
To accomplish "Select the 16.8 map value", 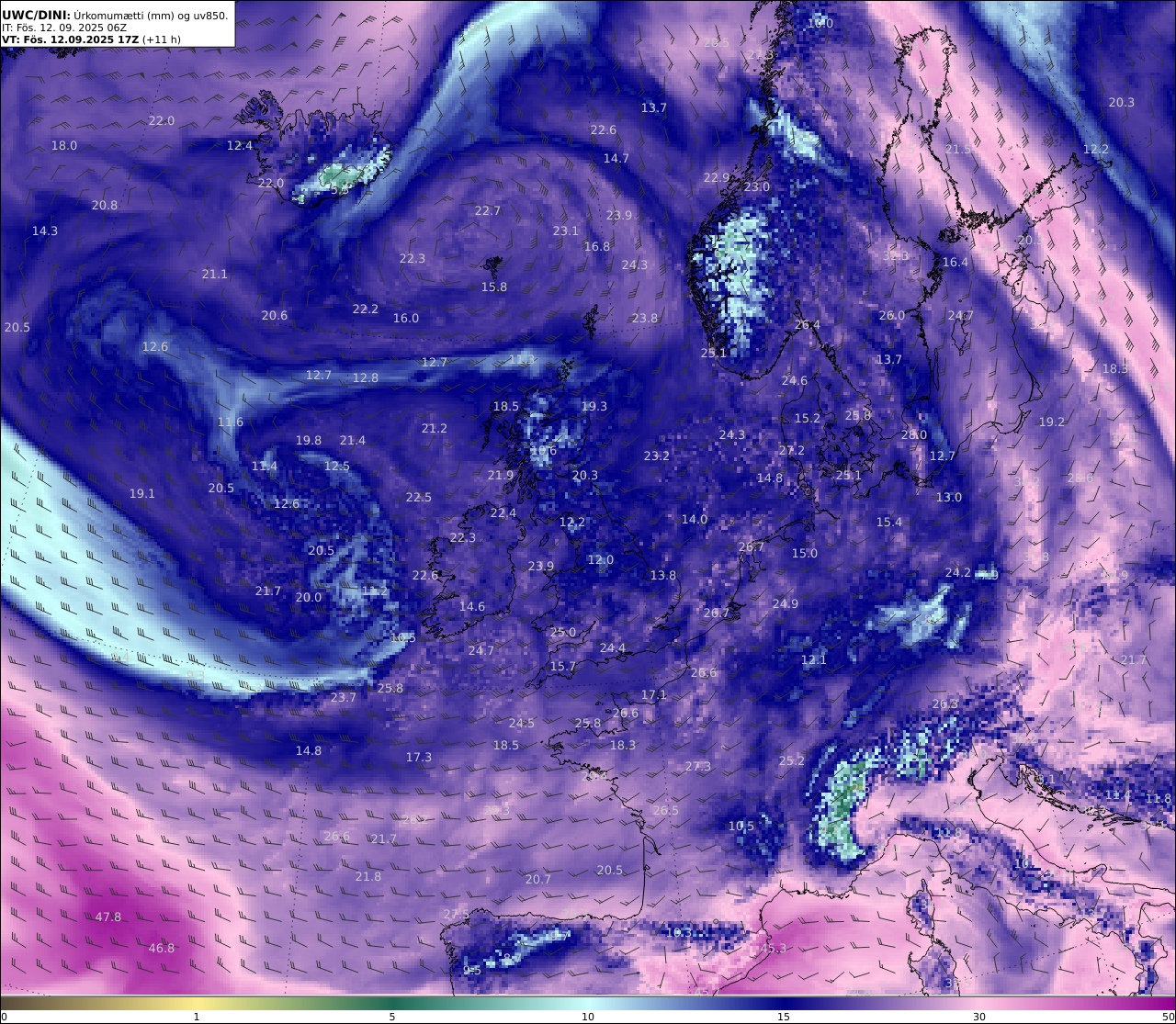I will 597,247.
